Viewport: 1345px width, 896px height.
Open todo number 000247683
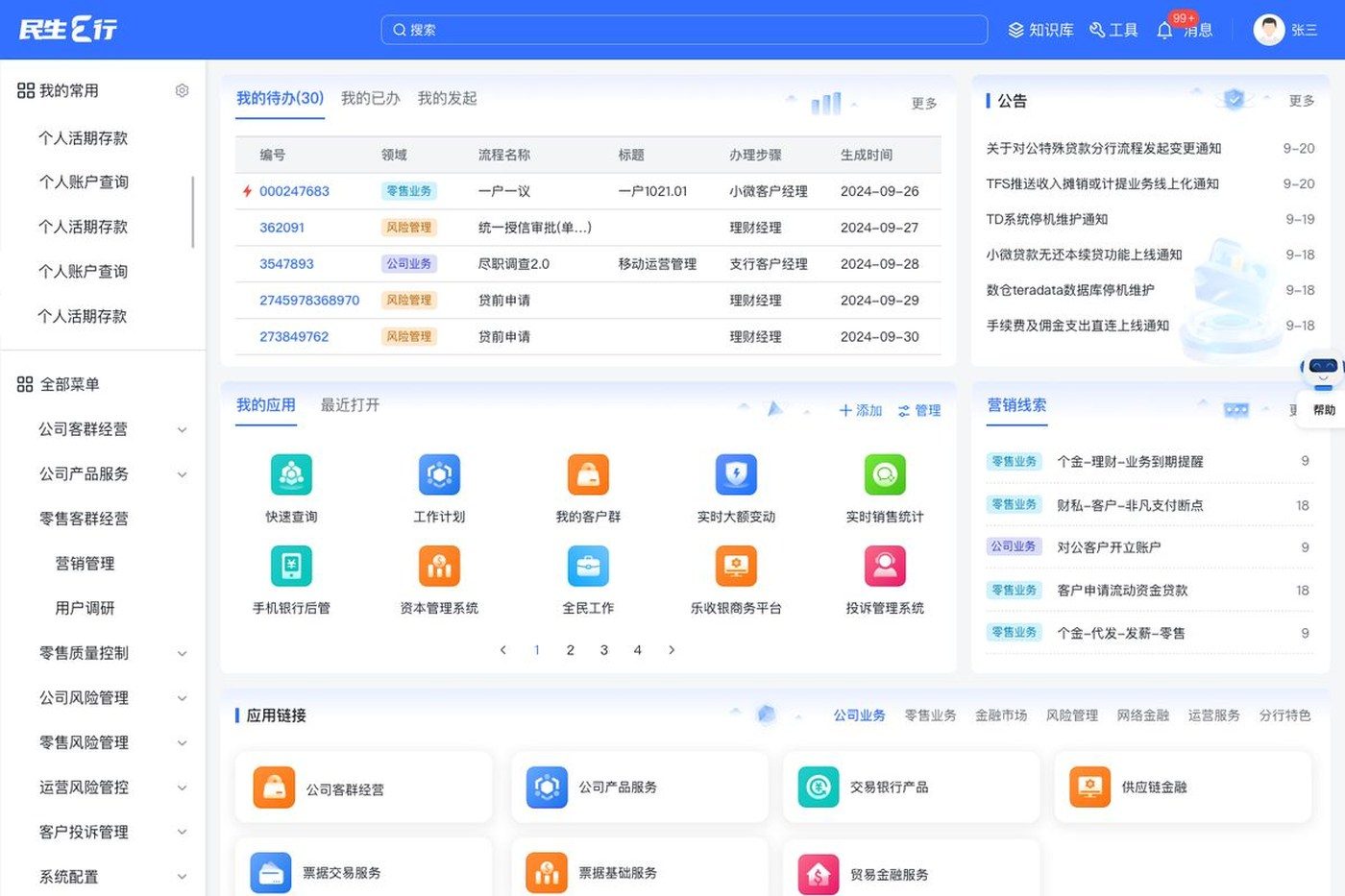pos(294,191)
